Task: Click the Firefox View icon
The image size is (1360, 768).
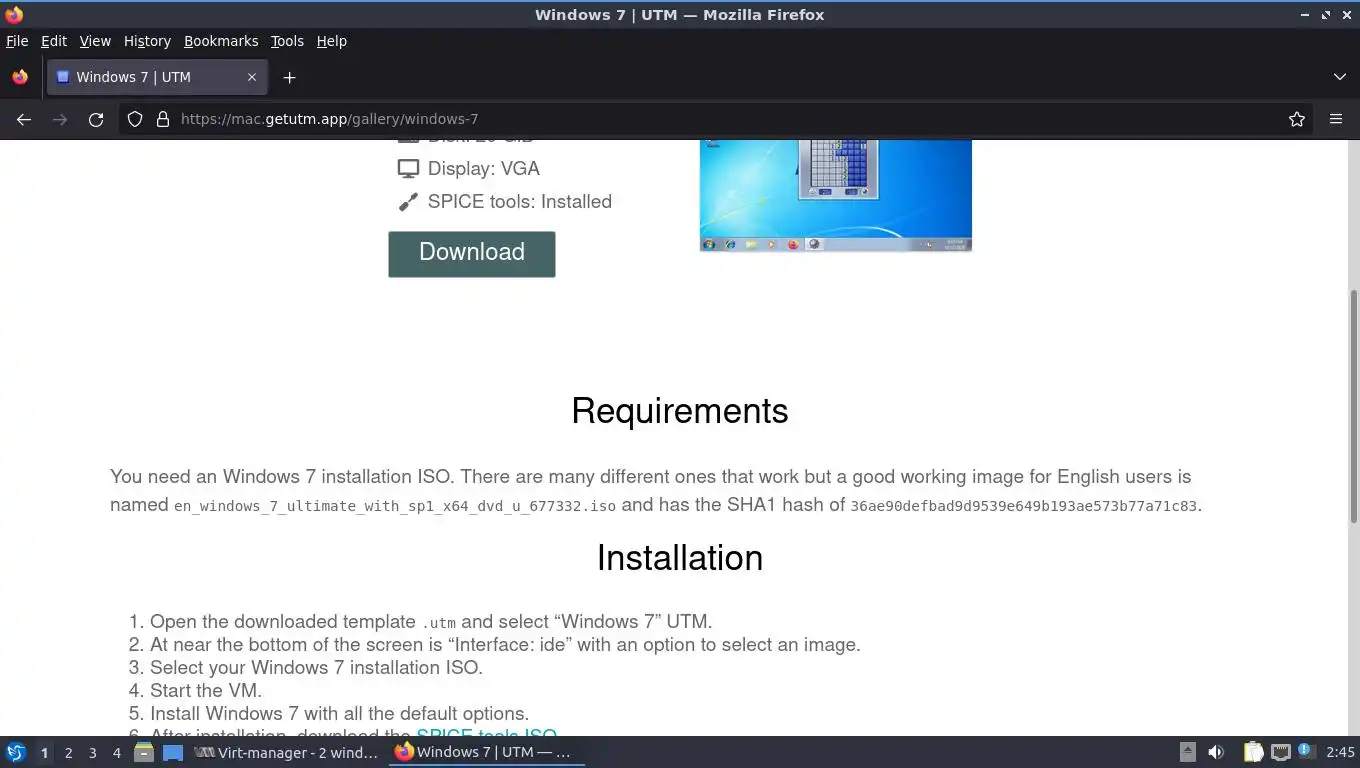Action: pos(20,77)
